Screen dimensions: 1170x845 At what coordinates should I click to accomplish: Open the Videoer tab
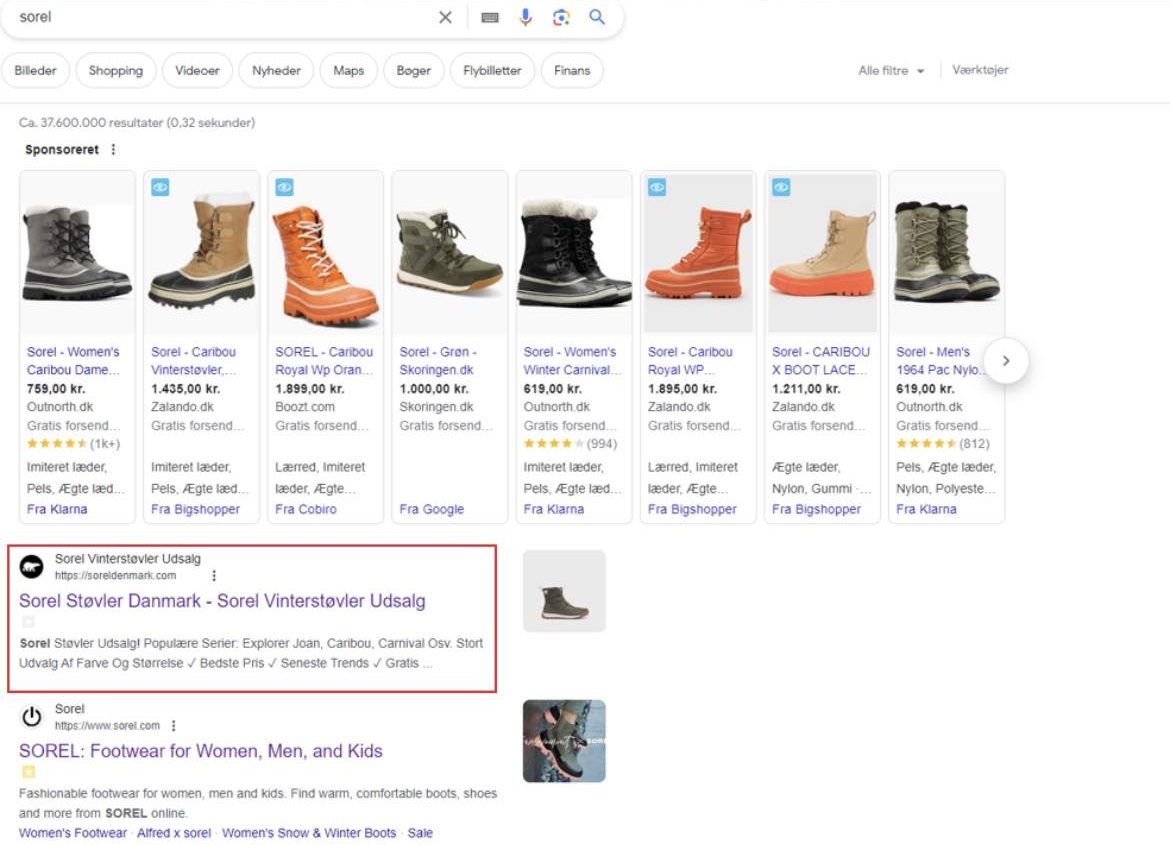pos(197,71)
